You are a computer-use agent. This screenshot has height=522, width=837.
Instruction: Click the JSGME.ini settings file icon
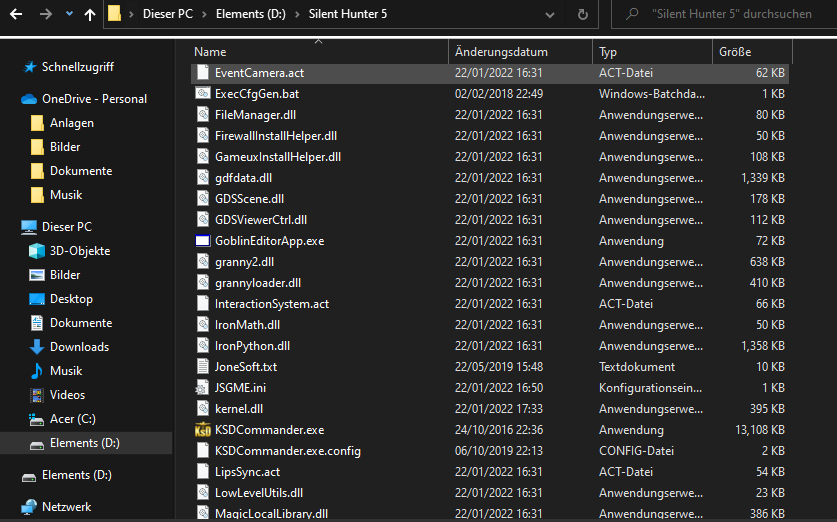[x=203, y=388]
